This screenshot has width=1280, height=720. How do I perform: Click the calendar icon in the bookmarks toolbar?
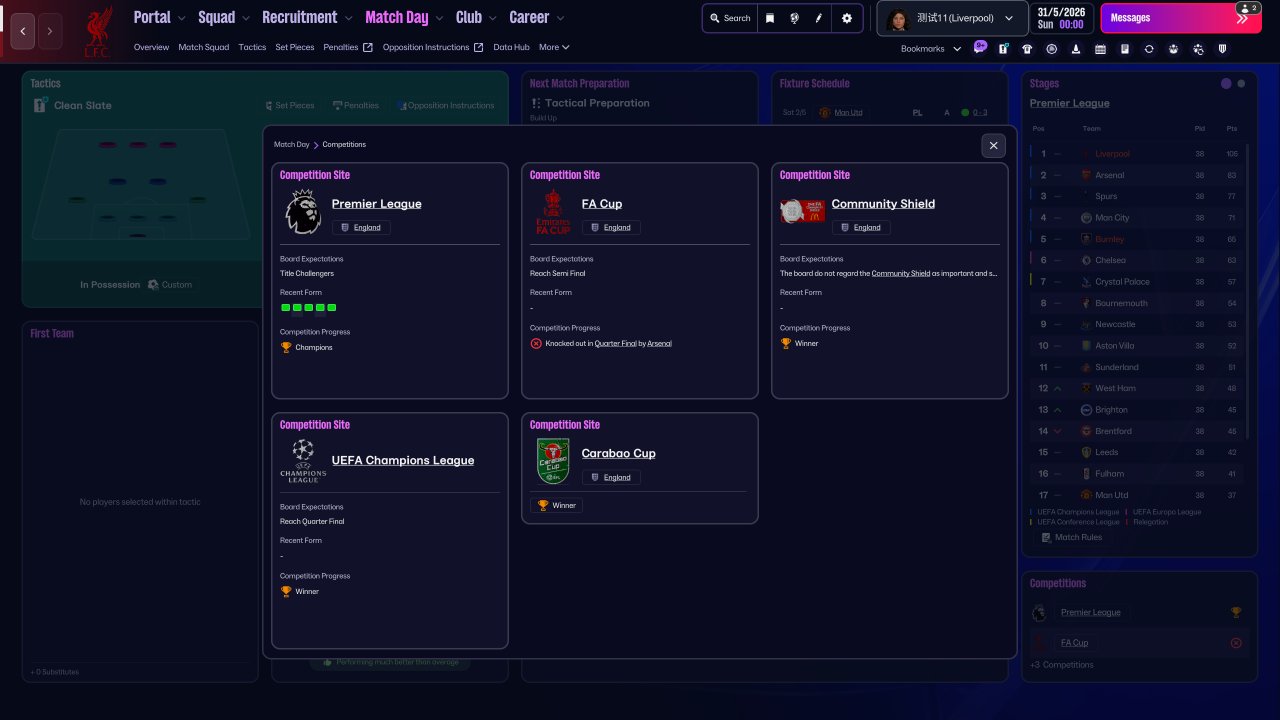1100,49
